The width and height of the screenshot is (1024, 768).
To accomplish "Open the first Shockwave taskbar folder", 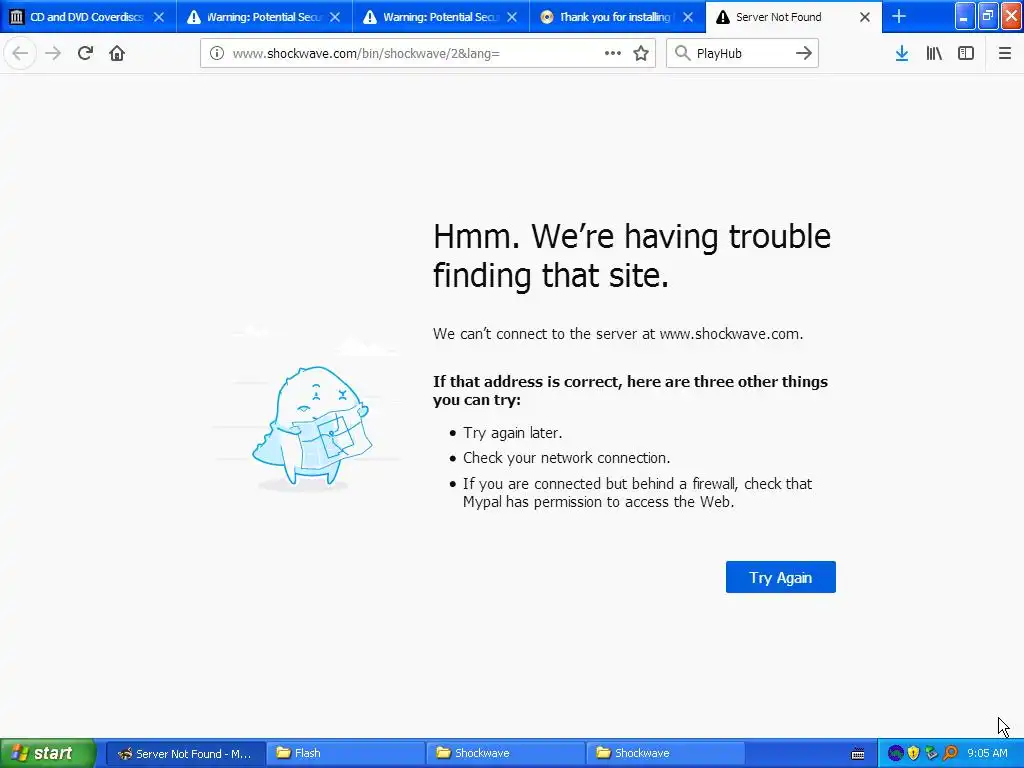I will tap(505, 754).
